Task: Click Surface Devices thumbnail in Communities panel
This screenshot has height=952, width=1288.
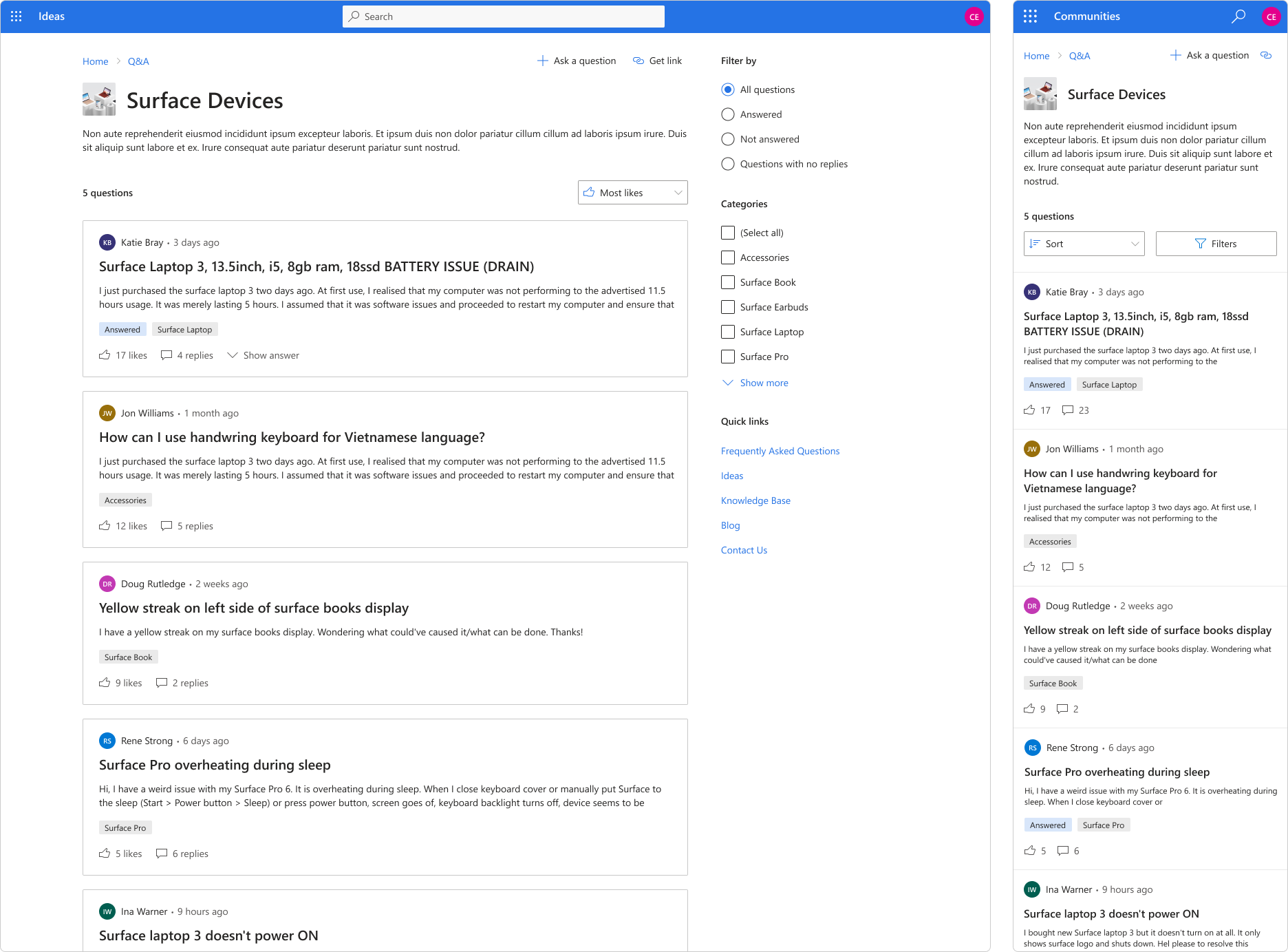Action: tap(1040, 94)
